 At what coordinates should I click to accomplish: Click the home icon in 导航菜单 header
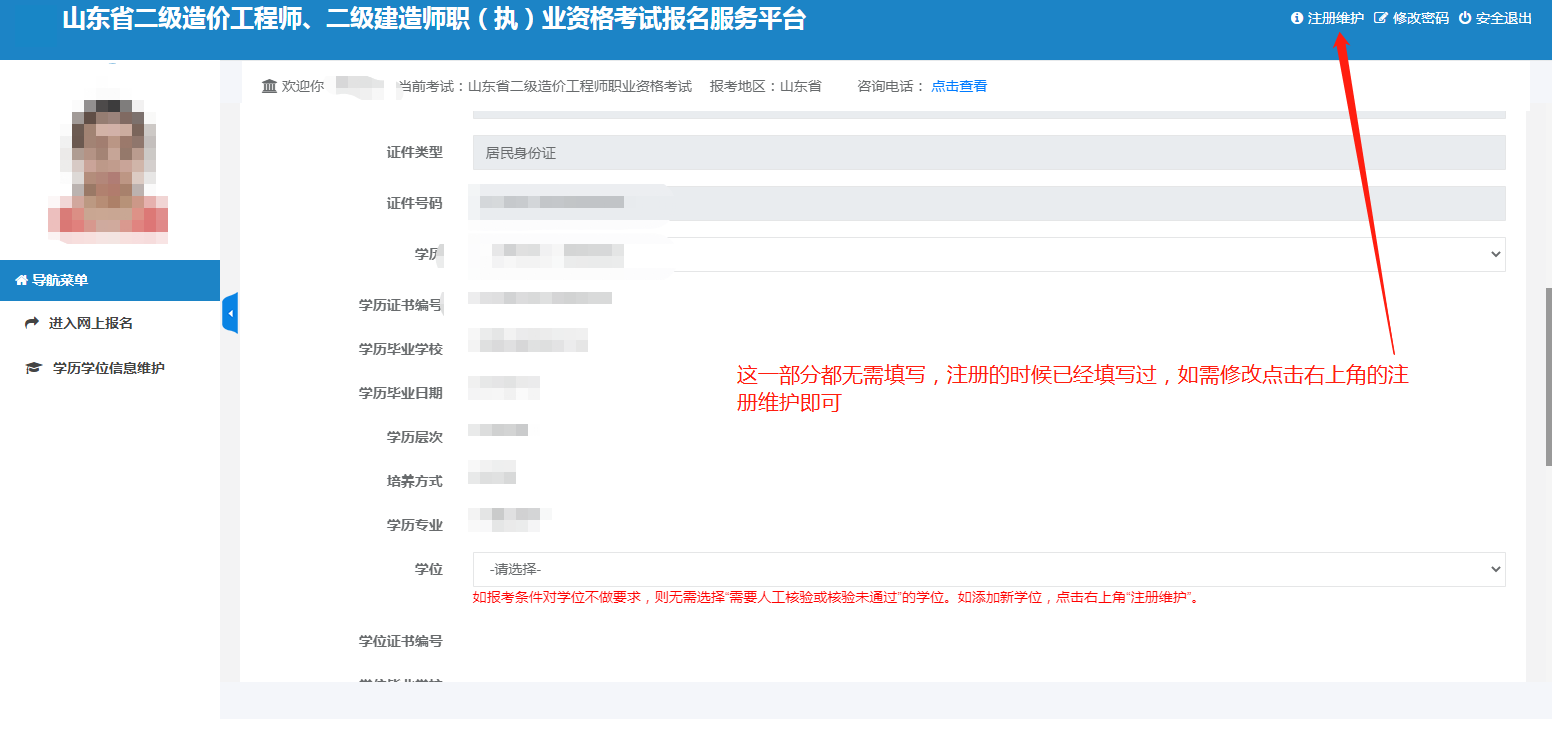pos(21,281)
